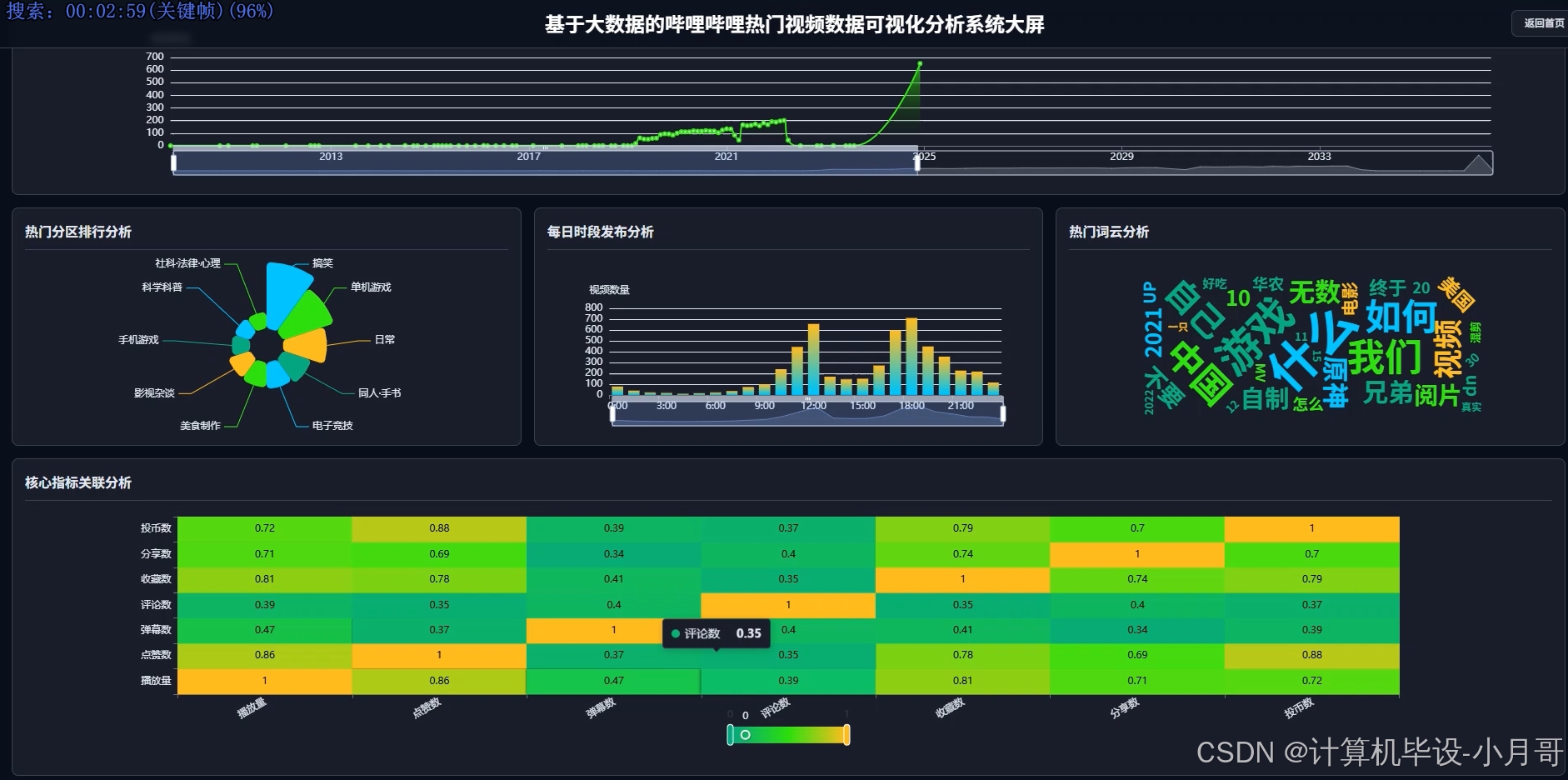This screenshot has width=1568, height=780.
Task: Select the left handle of the hourly chart zoom slider
Action: click(x=612, y=413)
